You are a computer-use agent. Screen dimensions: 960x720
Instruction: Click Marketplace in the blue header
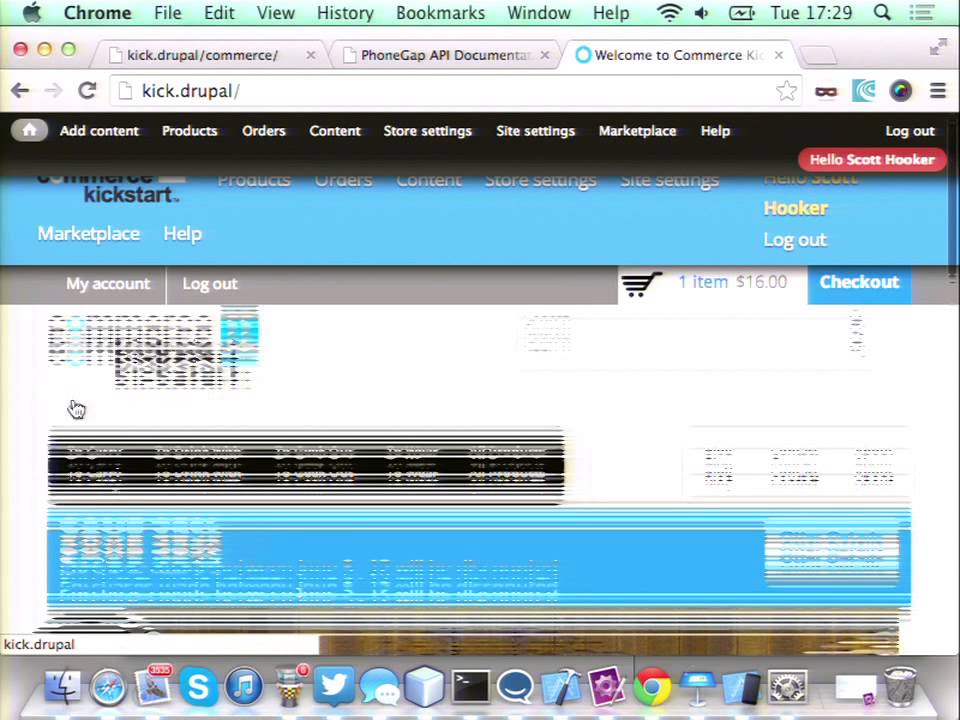(x=89, y=234)
